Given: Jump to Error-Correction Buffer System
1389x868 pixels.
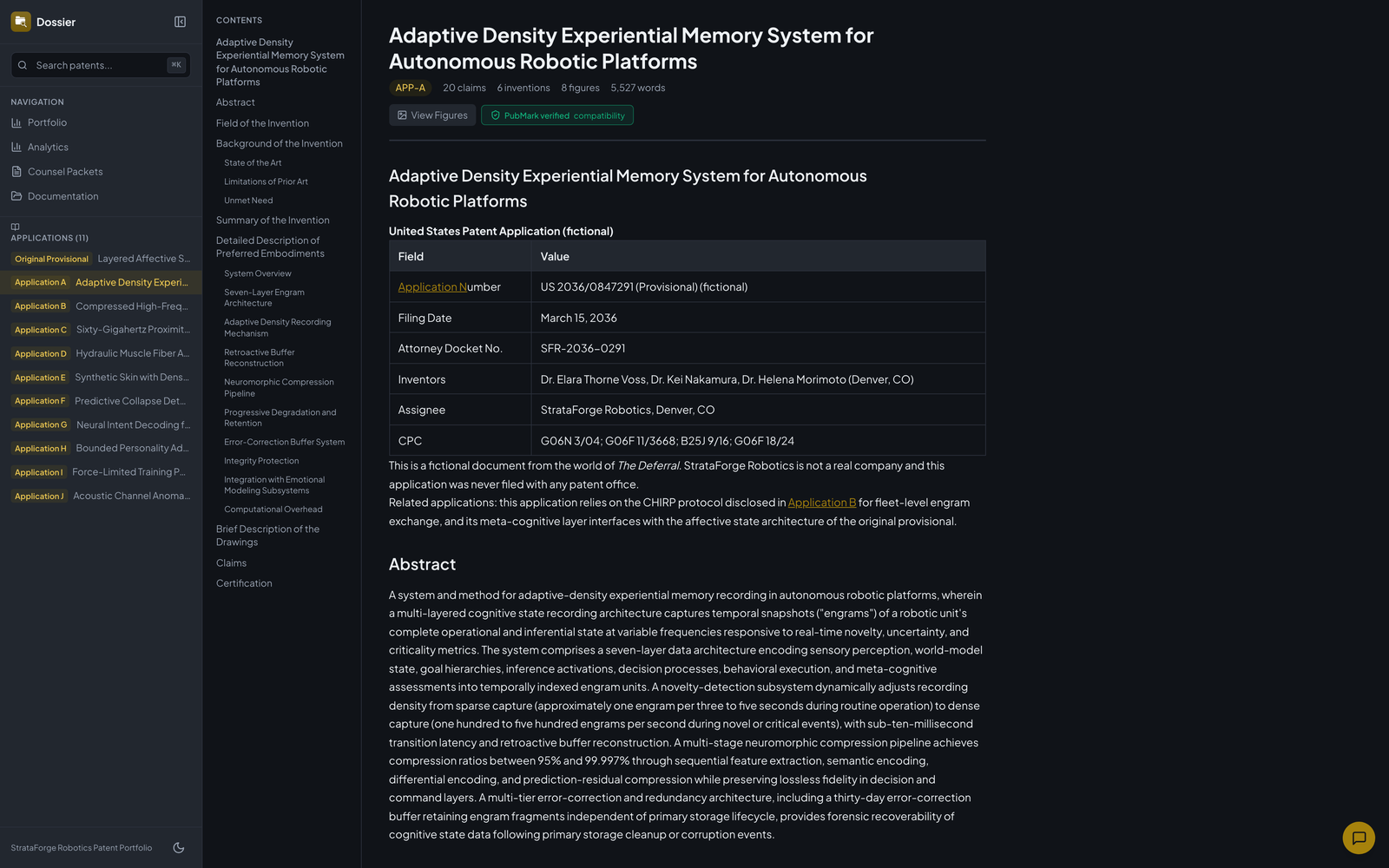Looking at the screenshot, I should (285, 443).
